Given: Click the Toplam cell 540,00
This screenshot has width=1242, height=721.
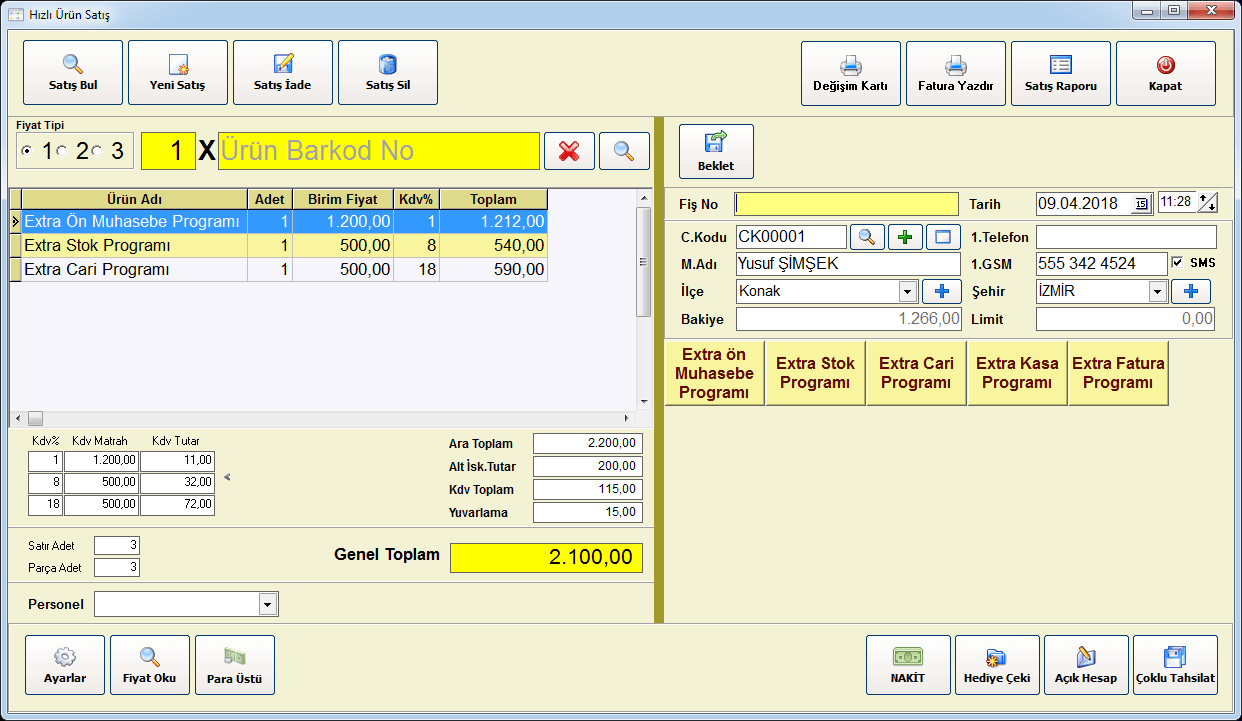Looking at the screenshot, I should [493, 245].
